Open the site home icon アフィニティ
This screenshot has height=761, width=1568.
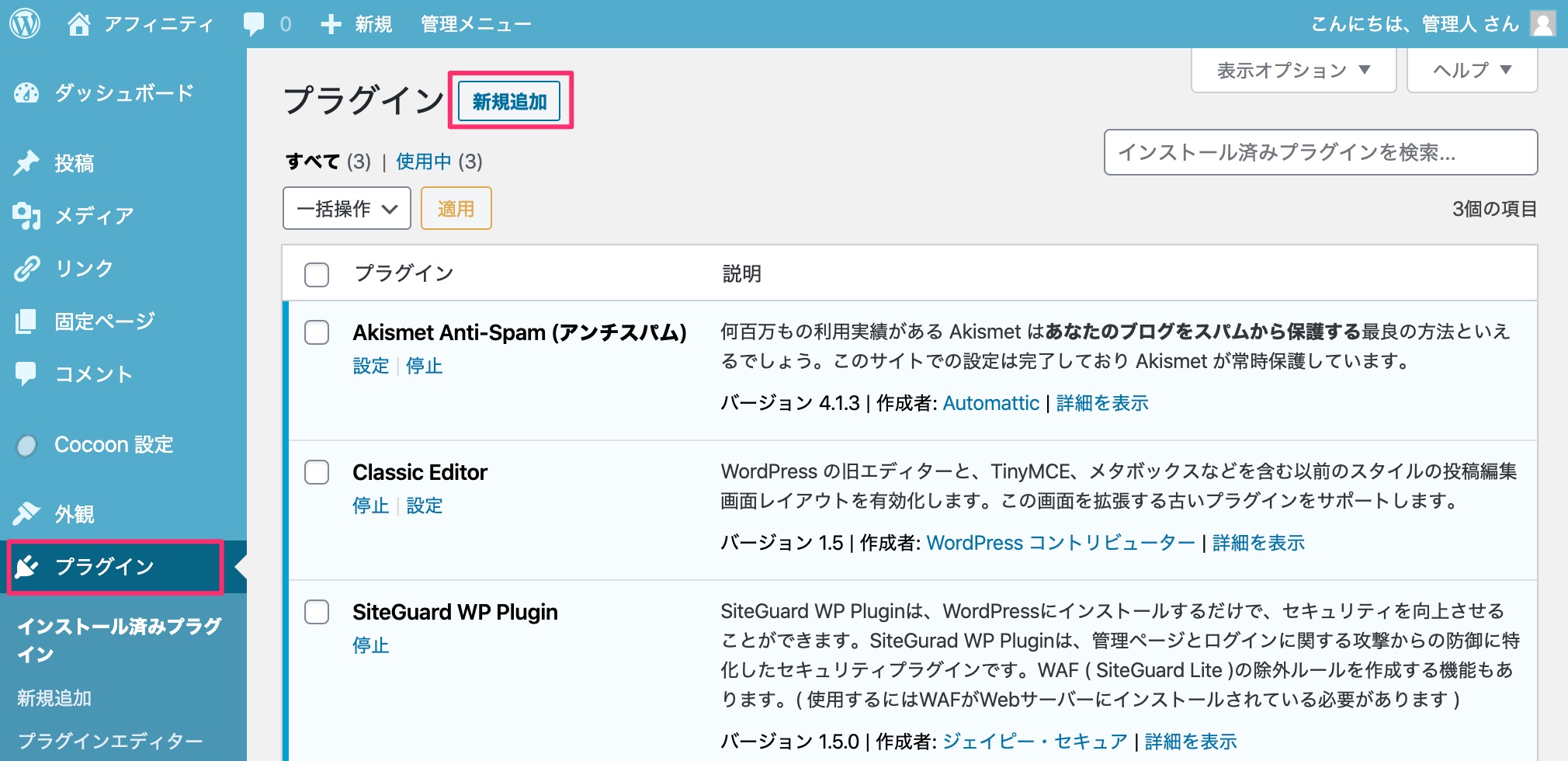(78, 24)
